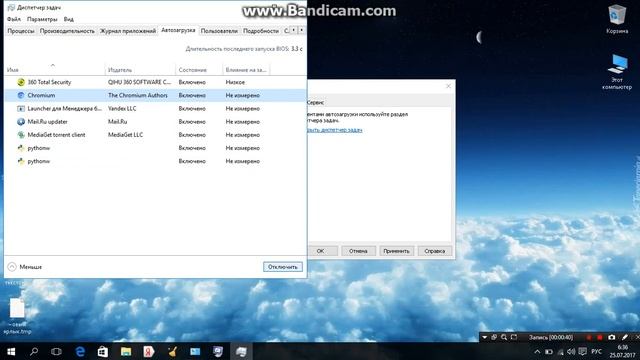This screenshot has height=360, width=640.
Task: Open File Explorer from the taskbar
Action: [126, 351]
